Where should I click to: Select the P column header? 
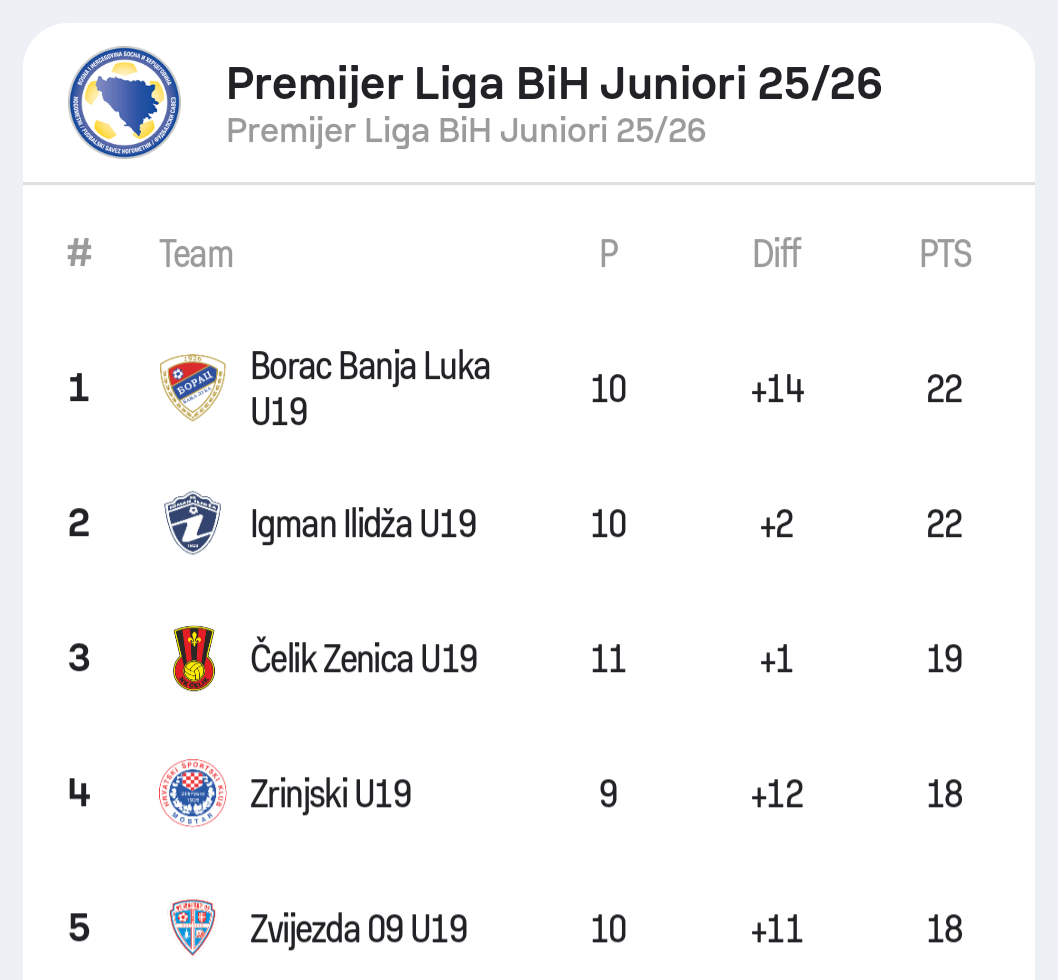(x=607, y=254)
